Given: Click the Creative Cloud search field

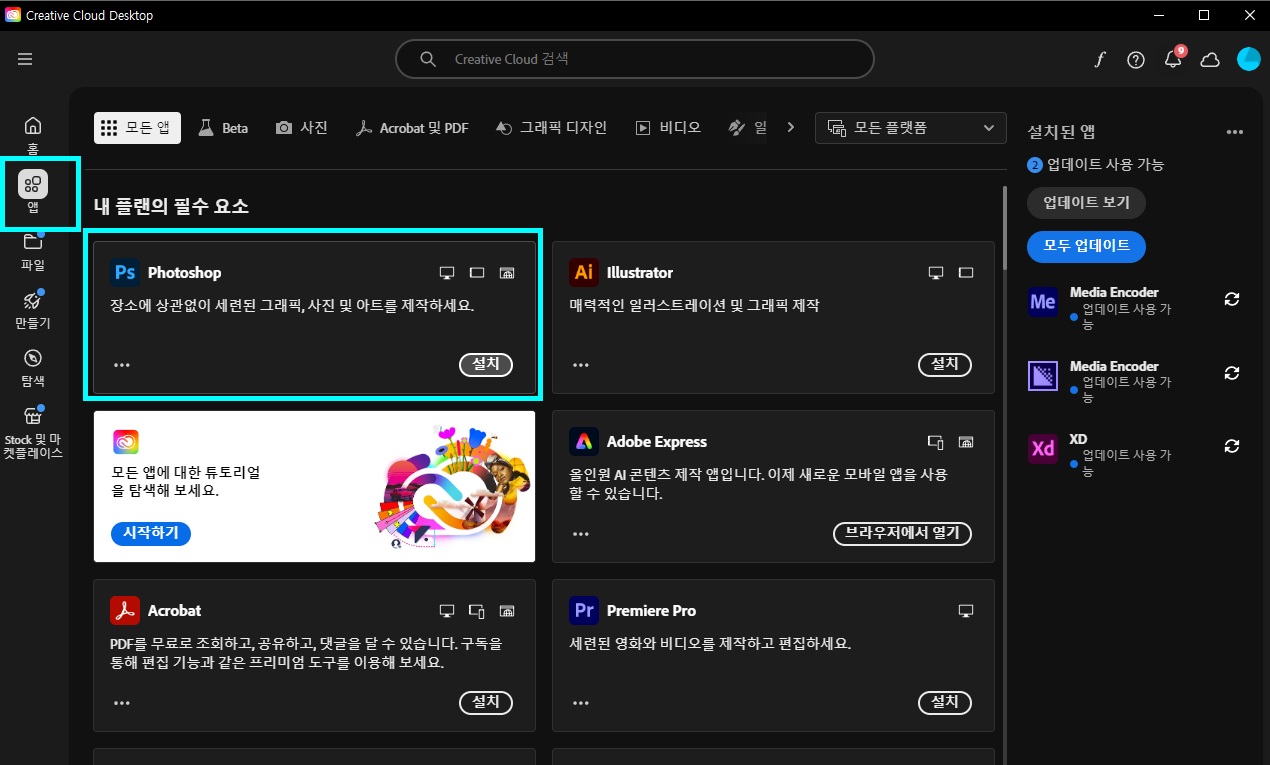Looking at the screenshot, I should click(x=634, y=59).
